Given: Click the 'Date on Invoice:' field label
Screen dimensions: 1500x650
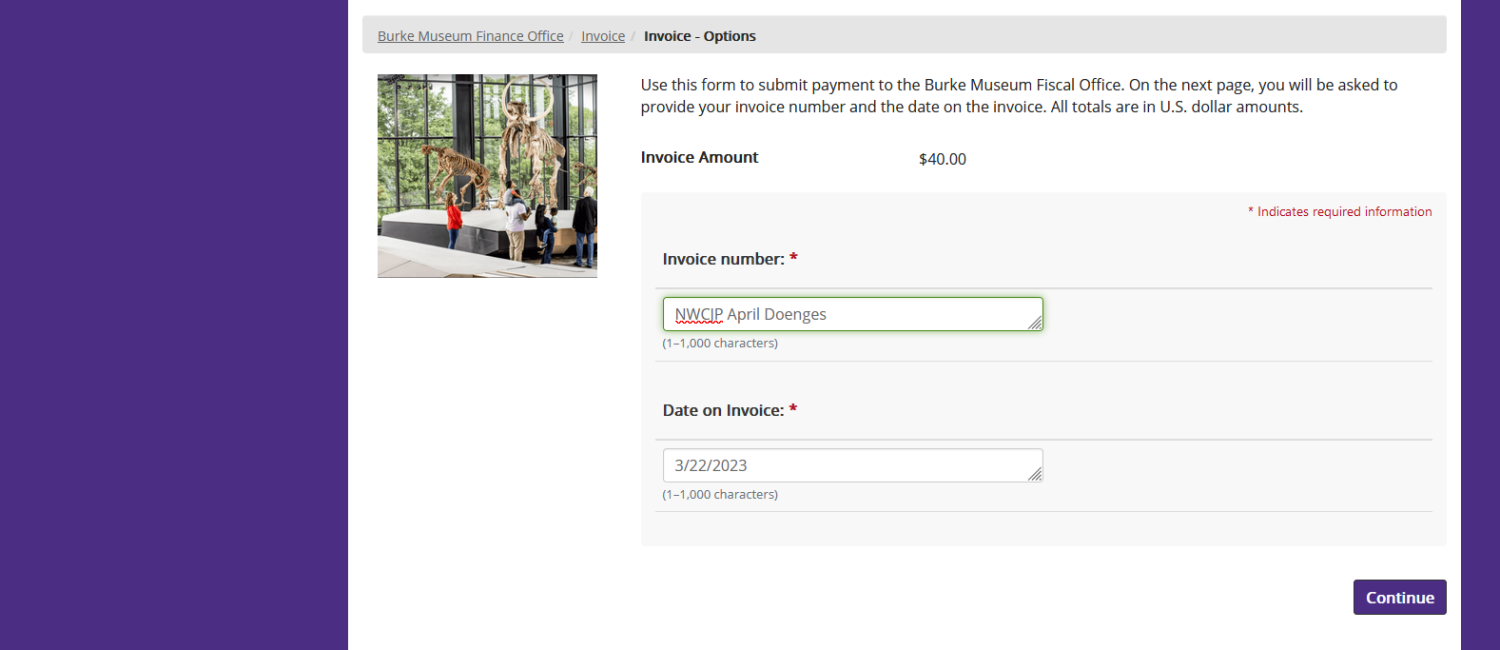Looking at the screenshot, I should tap(723, 410).
